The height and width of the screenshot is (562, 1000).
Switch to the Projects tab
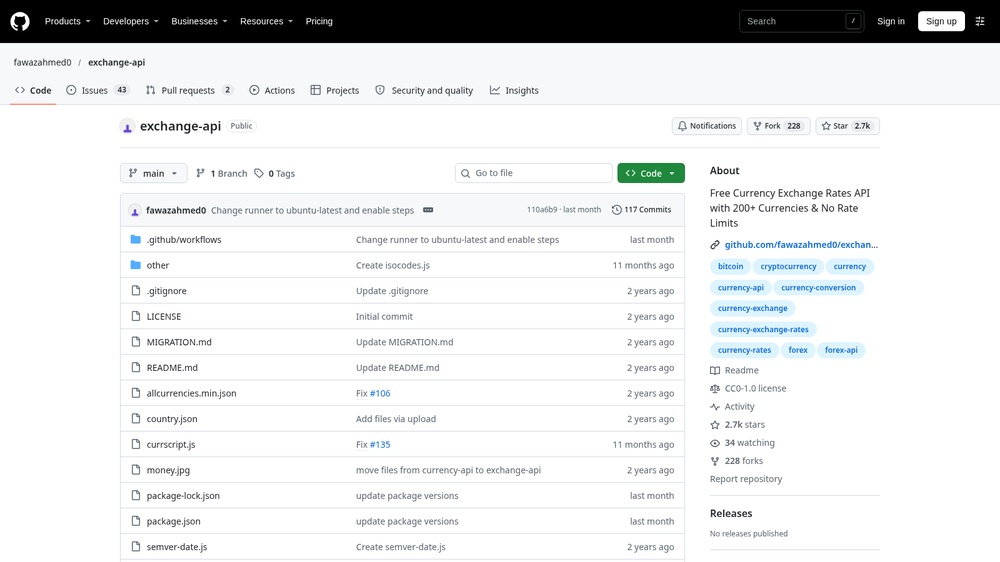(335, 91)
